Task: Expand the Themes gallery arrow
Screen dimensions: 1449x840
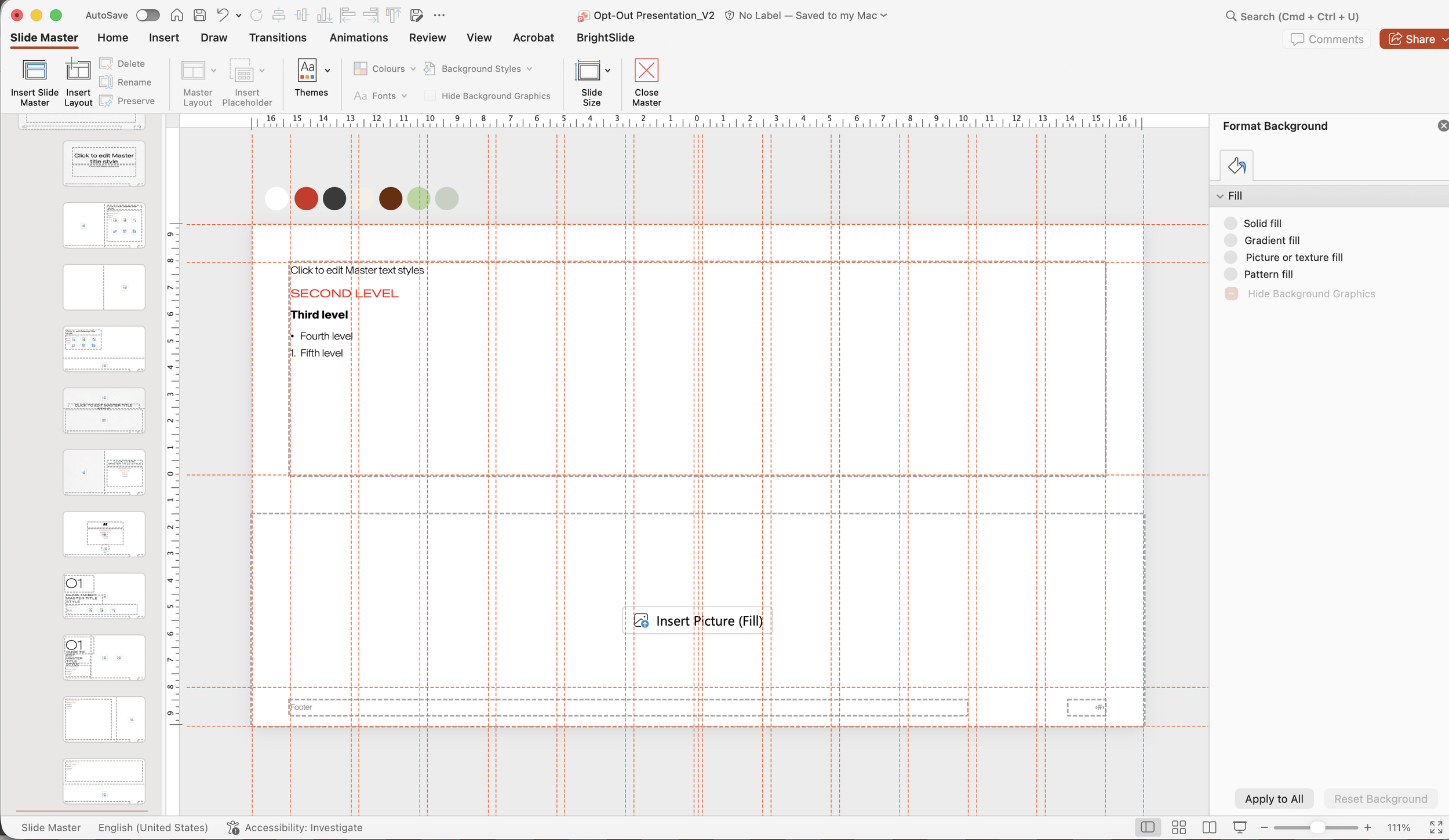Action: pos(327,71)
